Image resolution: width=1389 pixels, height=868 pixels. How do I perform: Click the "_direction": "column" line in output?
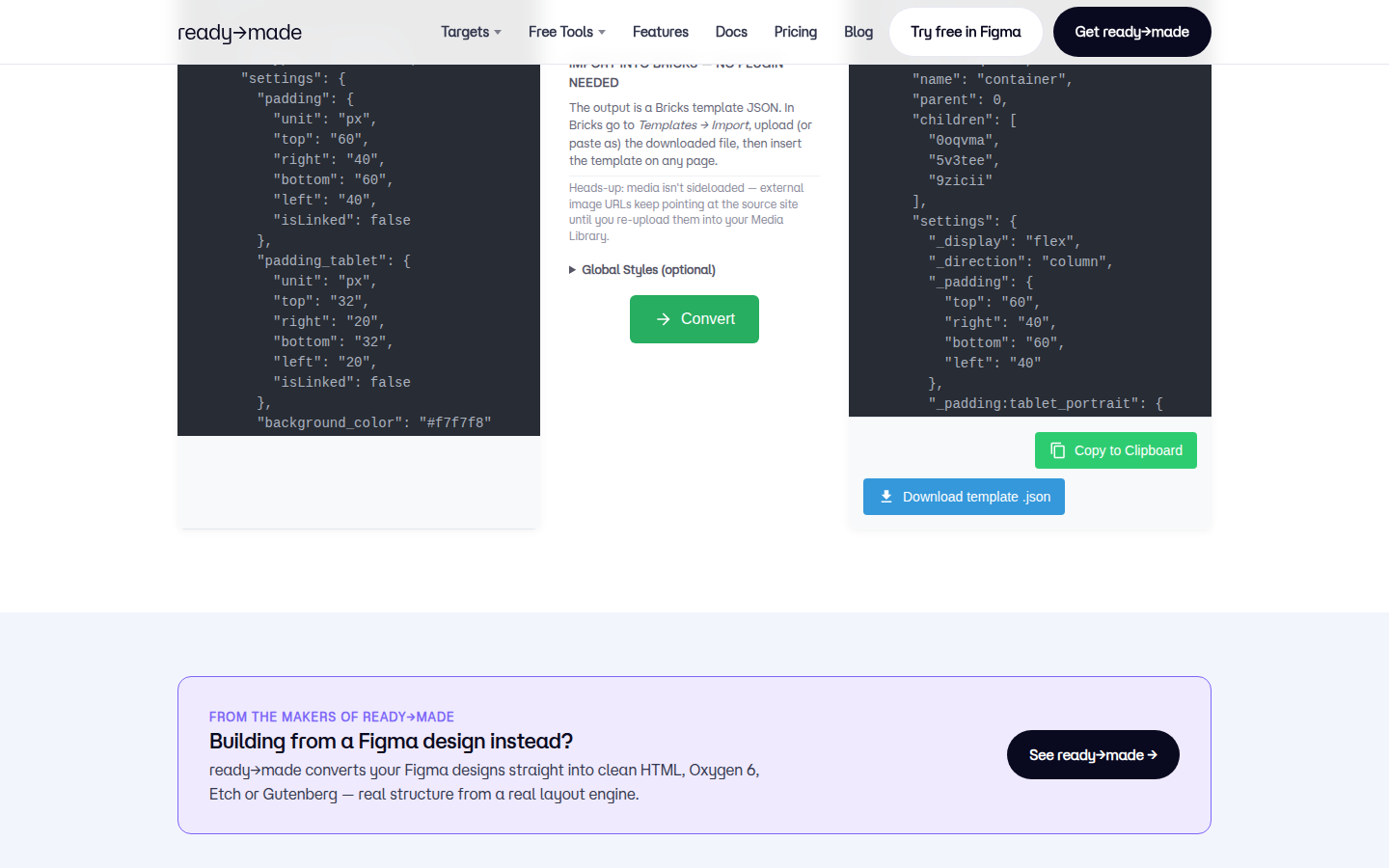[1021, 261]
